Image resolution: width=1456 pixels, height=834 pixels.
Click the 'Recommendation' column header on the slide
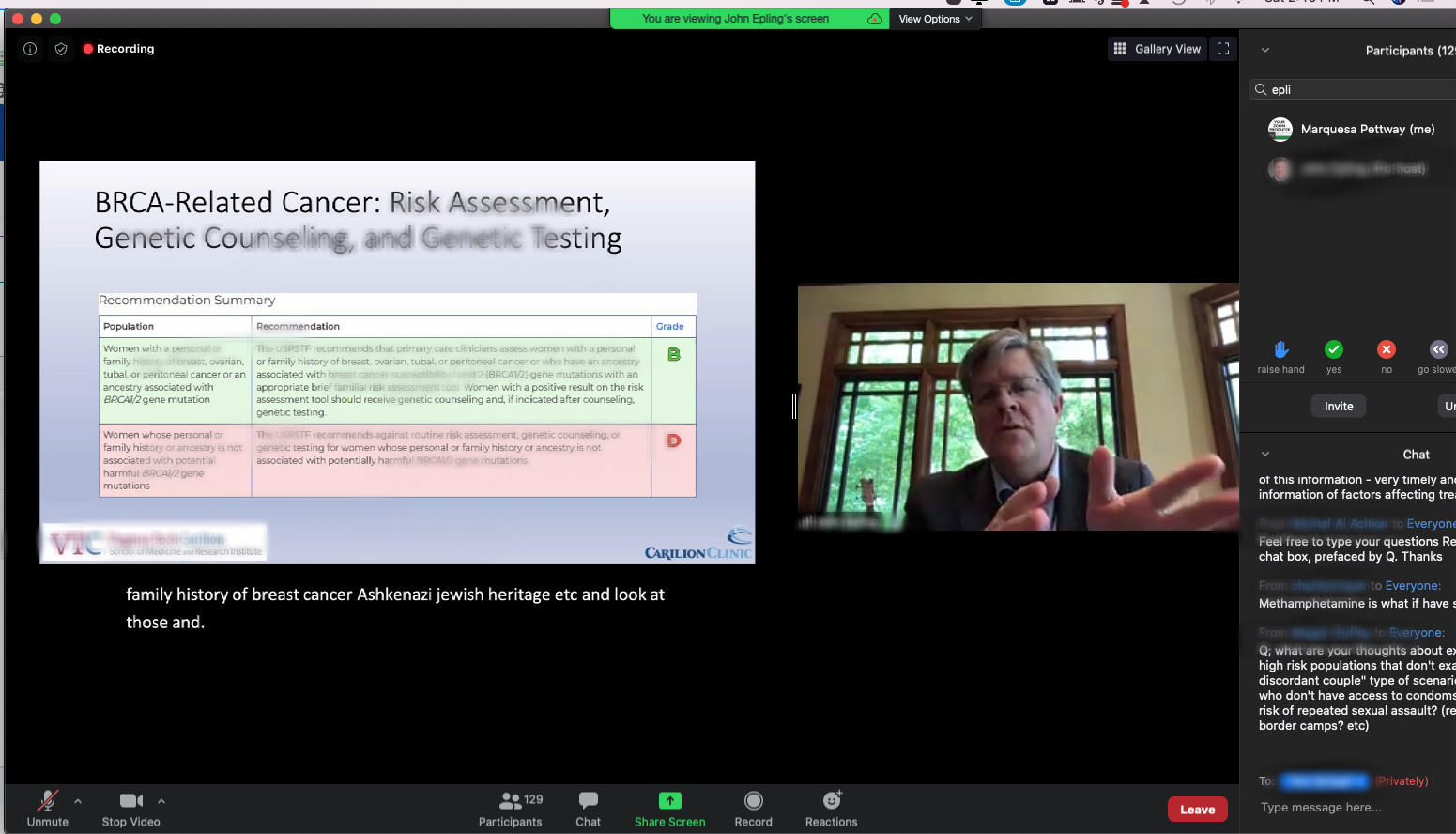pos(298,327)
